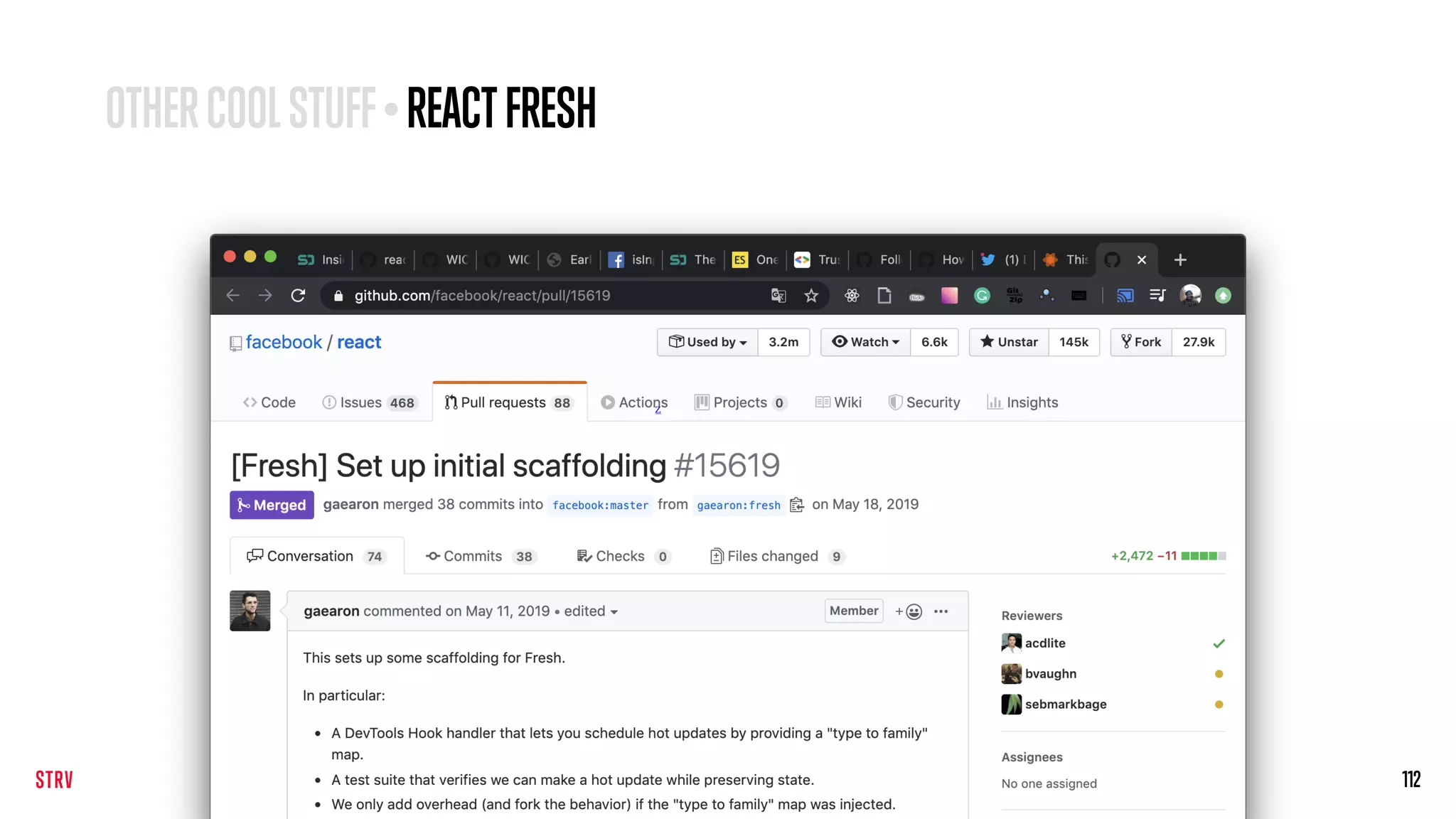Close the active GitHub browser tab
The height and width of the screenshot is (819, 1456).
(x=1142, y=260)
